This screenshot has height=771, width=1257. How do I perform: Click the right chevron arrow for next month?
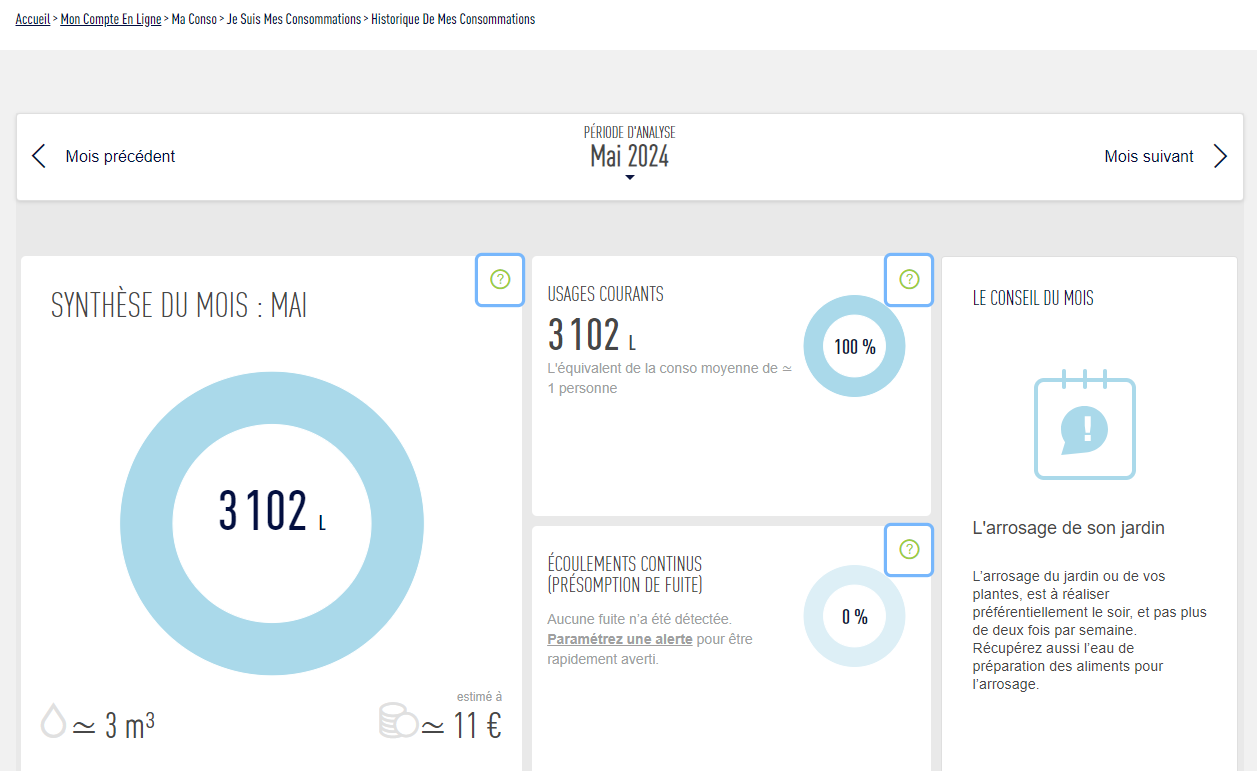pos(1220,156)
